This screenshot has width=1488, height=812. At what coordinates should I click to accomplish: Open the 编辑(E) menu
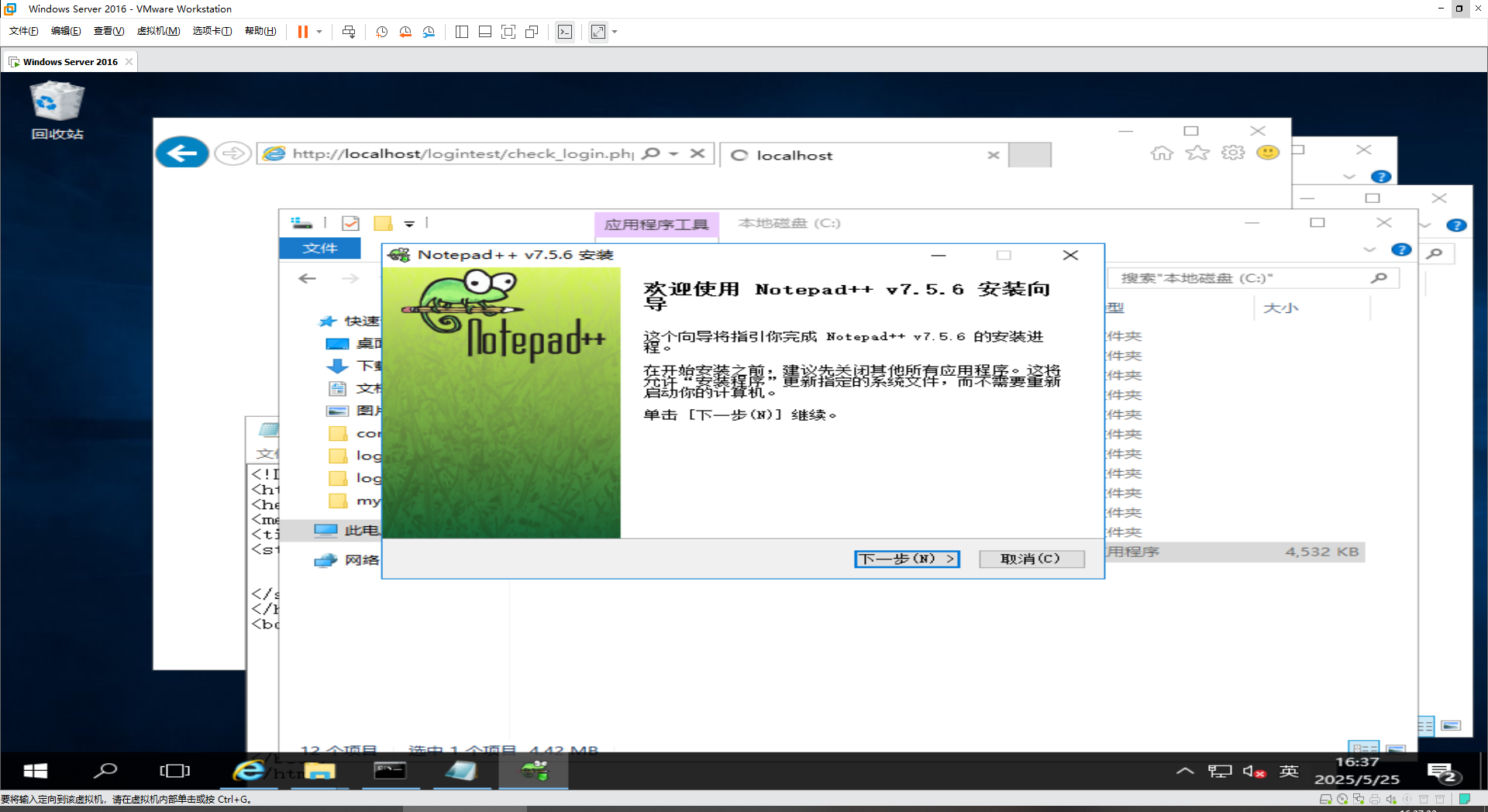66,31
